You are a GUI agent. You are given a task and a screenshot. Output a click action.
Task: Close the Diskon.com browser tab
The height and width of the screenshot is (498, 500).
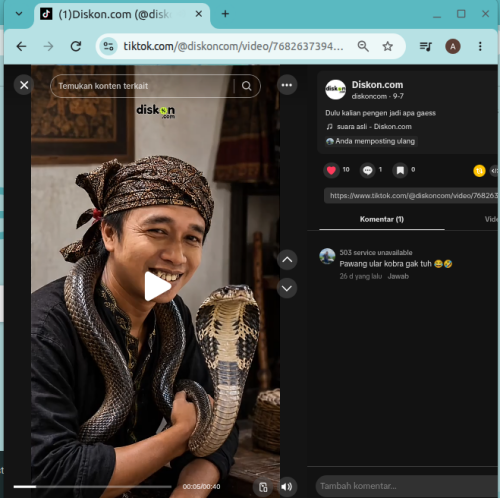[199, 14]
